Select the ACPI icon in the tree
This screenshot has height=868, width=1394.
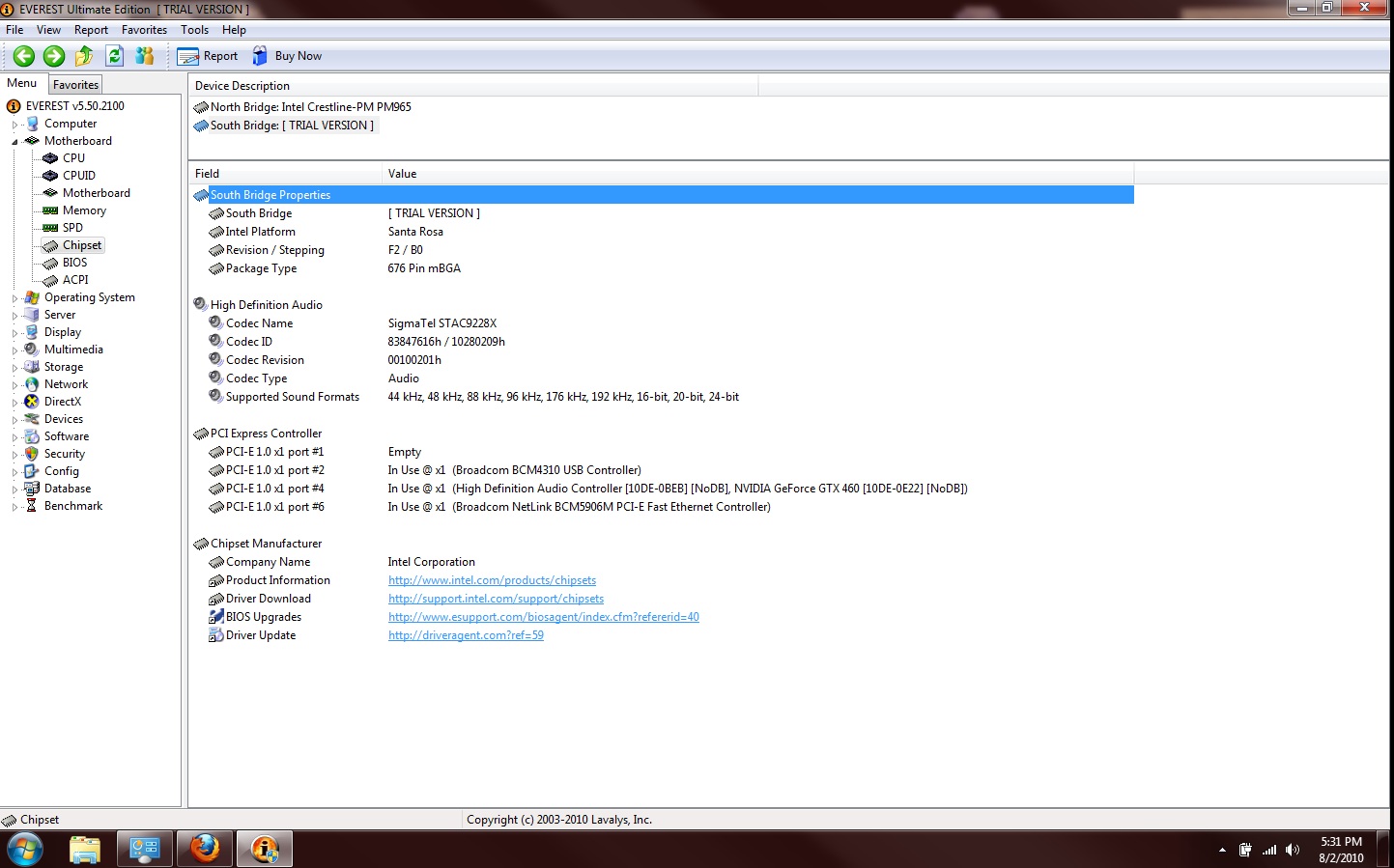(x=50, y=280)
